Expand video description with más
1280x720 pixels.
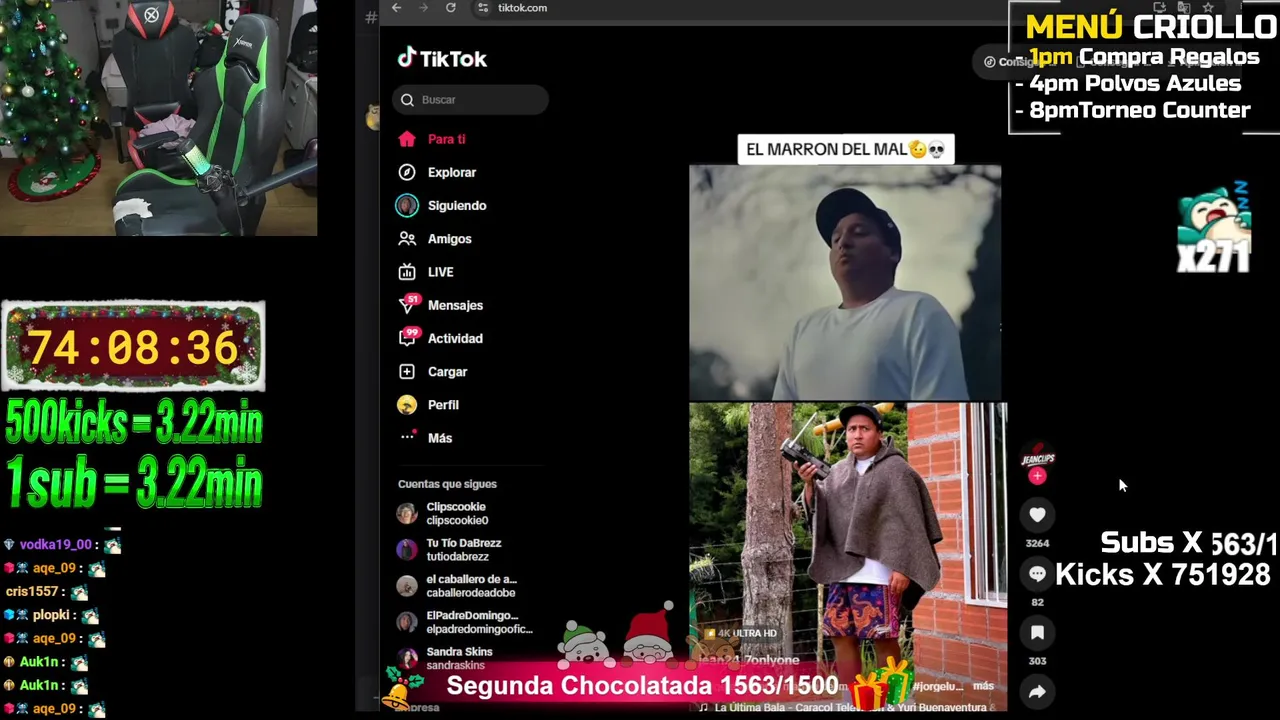point(983,686)
